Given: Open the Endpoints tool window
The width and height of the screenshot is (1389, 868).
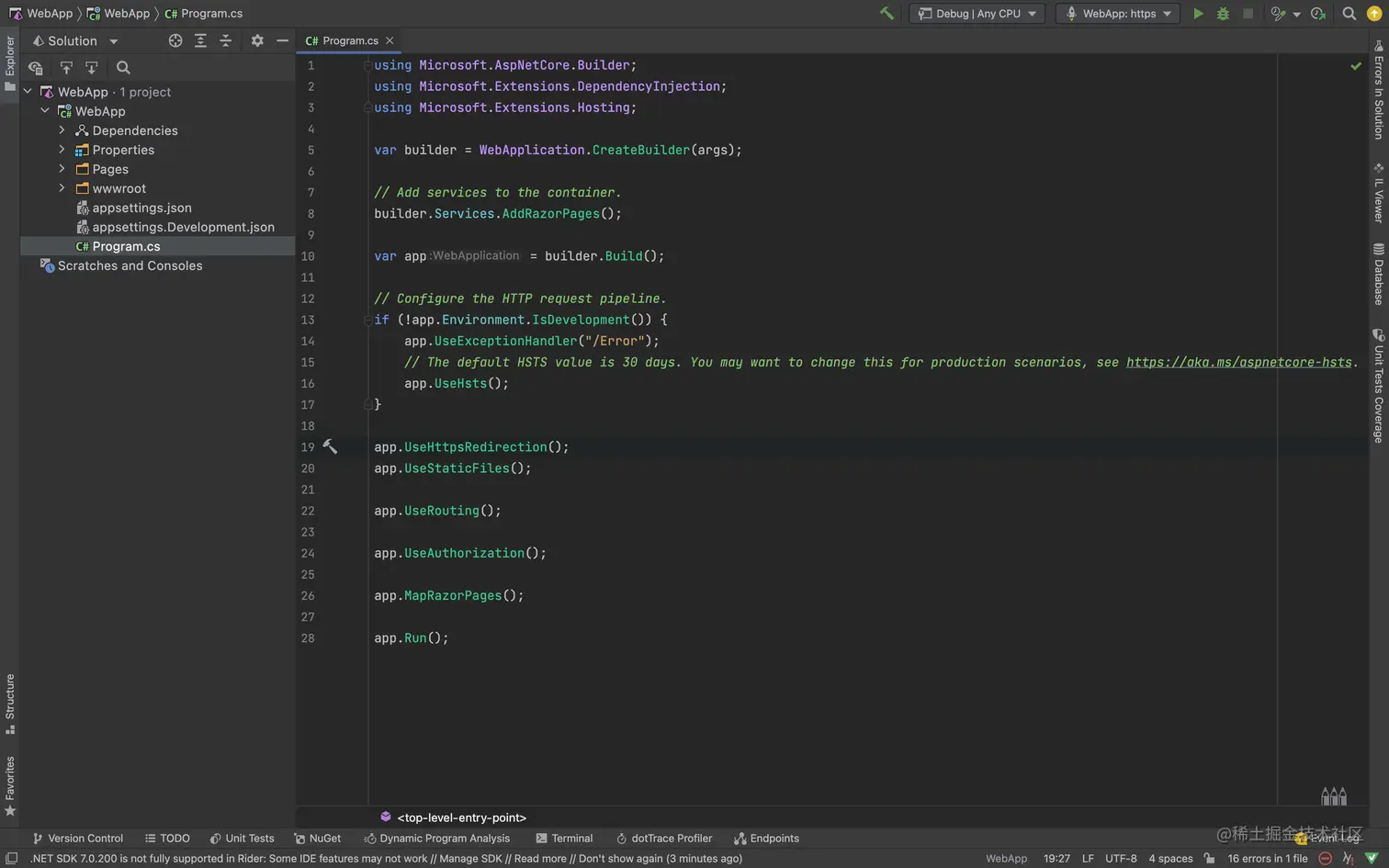Looking at the screenshot, I should tap(766, 838).
